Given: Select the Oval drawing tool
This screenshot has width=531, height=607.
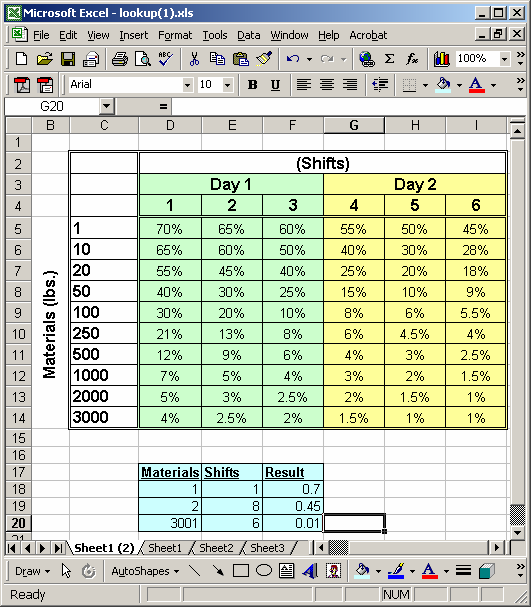Looking at the screenshot, I should click(264, 571).
